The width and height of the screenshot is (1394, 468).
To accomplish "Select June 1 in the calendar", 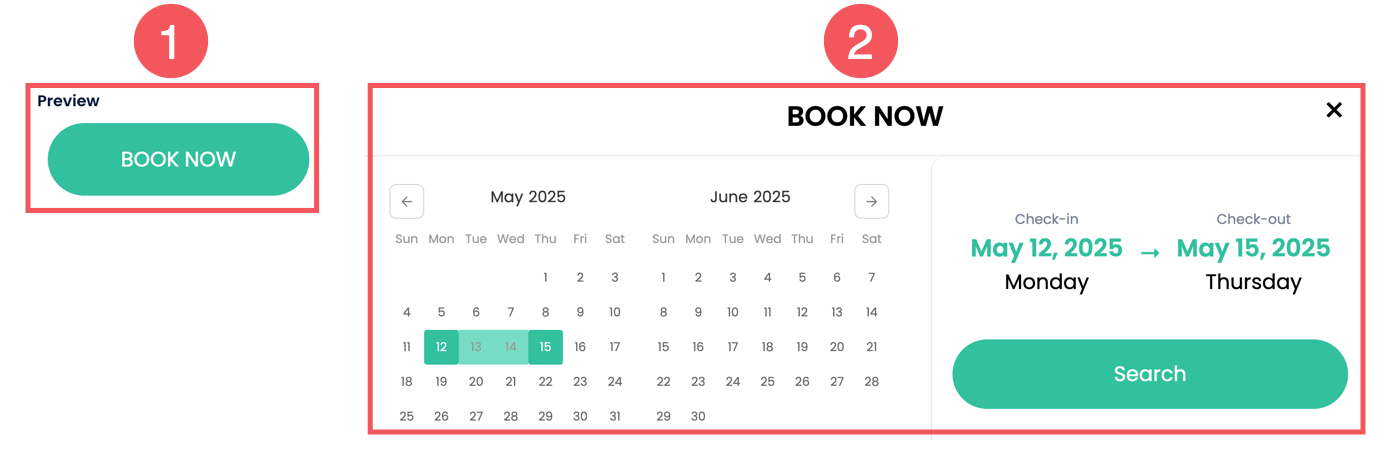I will pos(663,278).
